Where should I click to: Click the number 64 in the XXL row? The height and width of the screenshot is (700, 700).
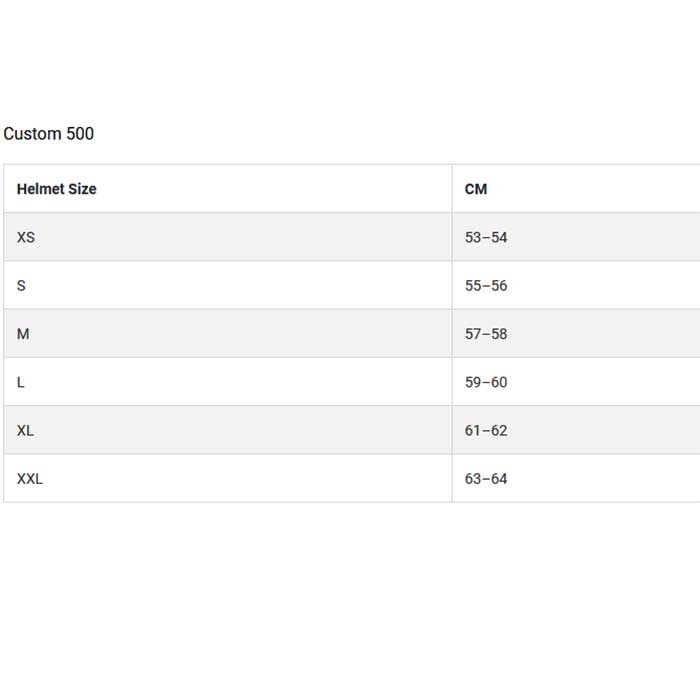point(499,479)
